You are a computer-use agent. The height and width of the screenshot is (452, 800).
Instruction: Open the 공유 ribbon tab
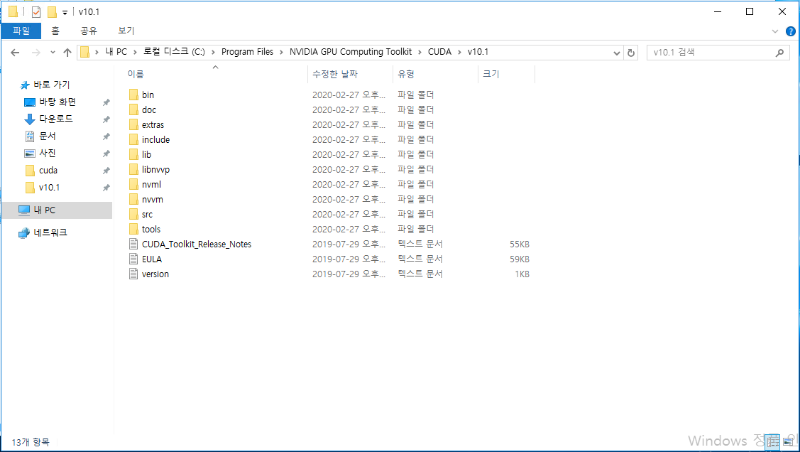pos(91,31)
